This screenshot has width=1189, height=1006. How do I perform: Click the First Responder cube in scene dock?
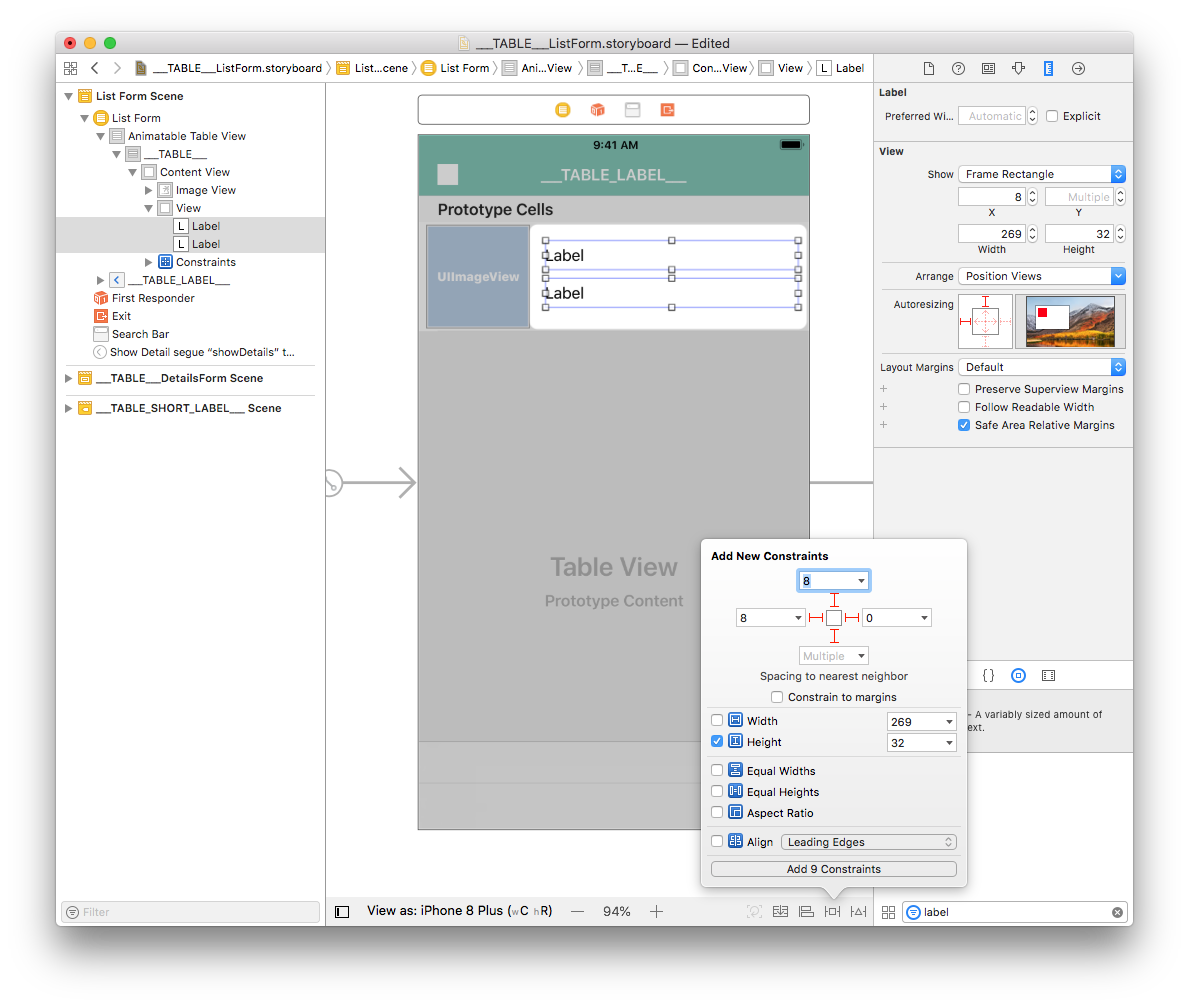click(598, 110)
